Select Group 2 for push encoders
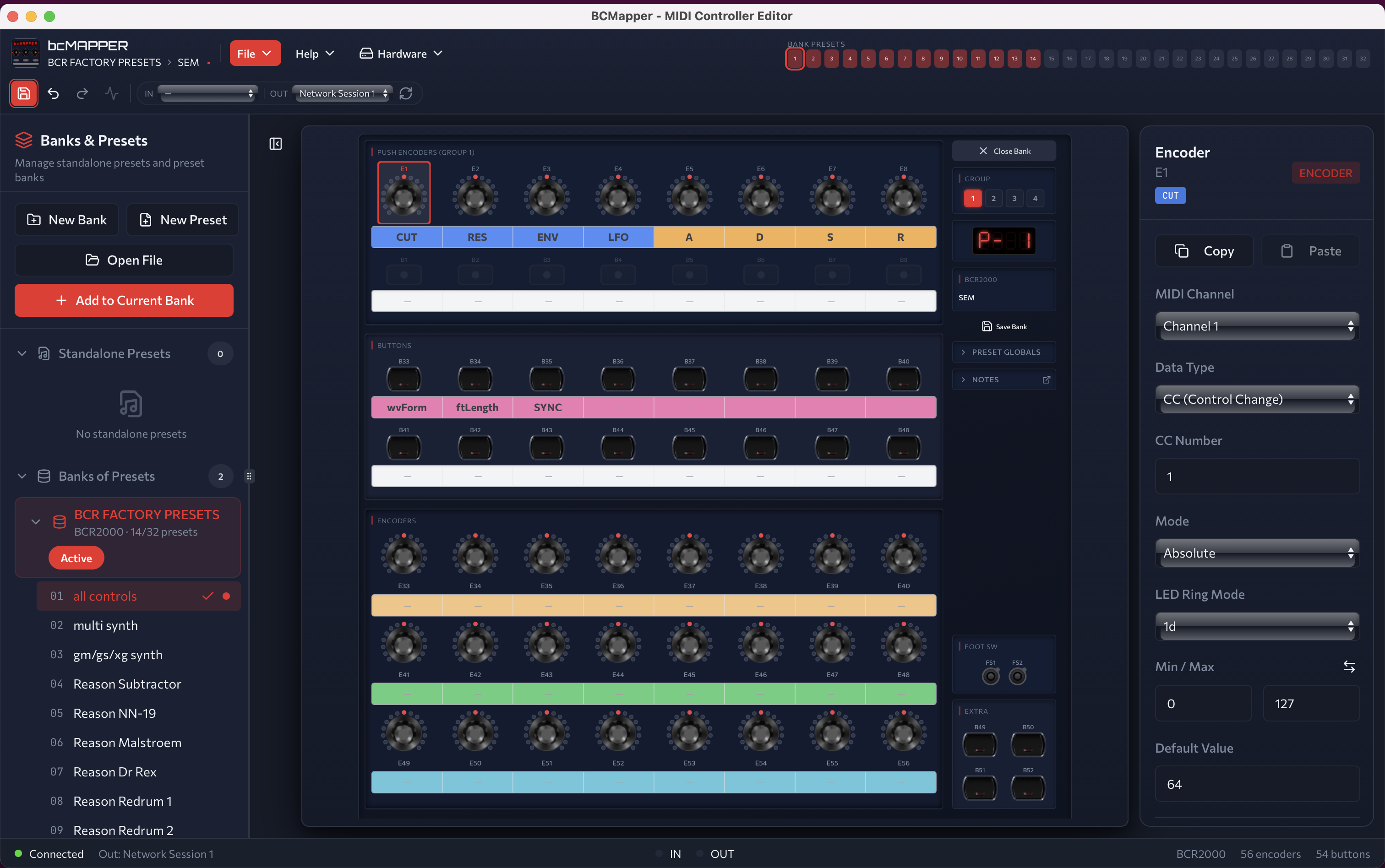1385x868 pixels. pos(993,198)
